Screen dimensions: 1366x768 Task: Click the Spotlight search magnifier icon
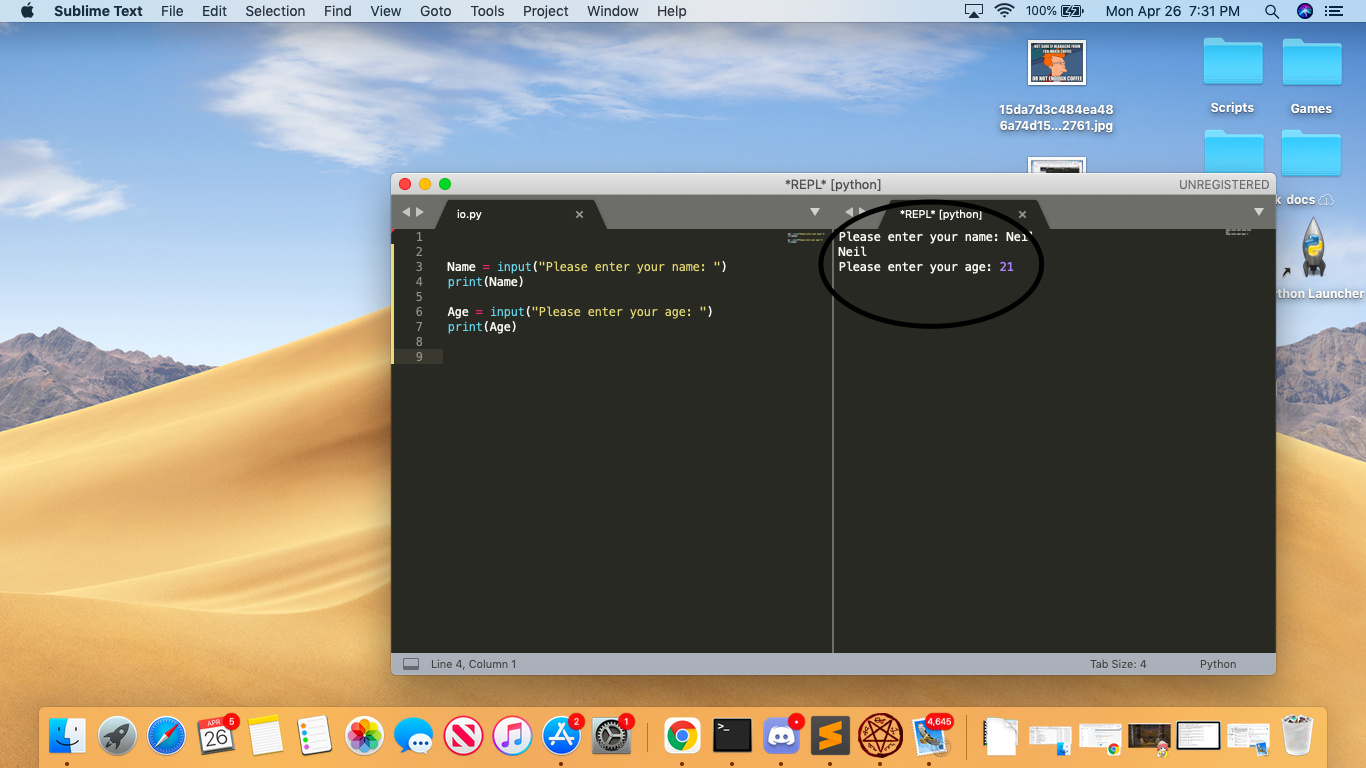point(1272,11)
